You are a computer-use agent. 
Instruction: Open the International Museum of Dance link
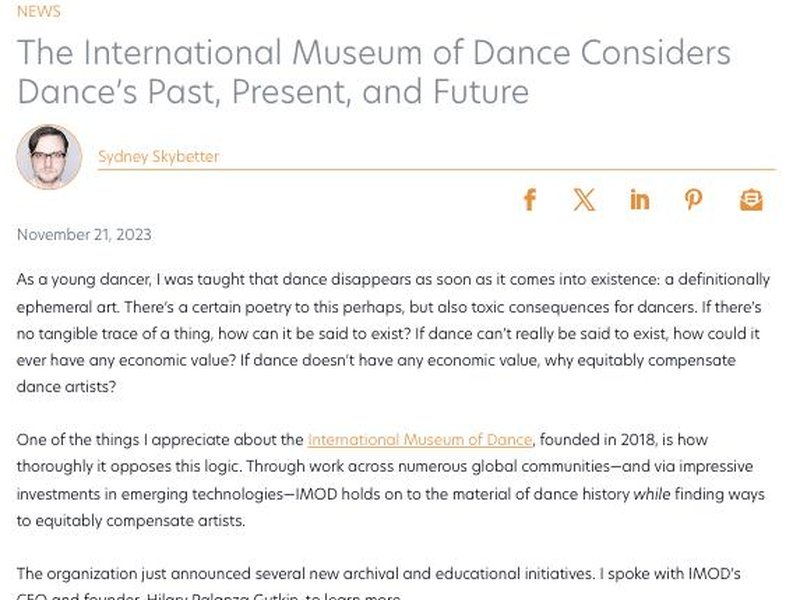coord(420,440)
